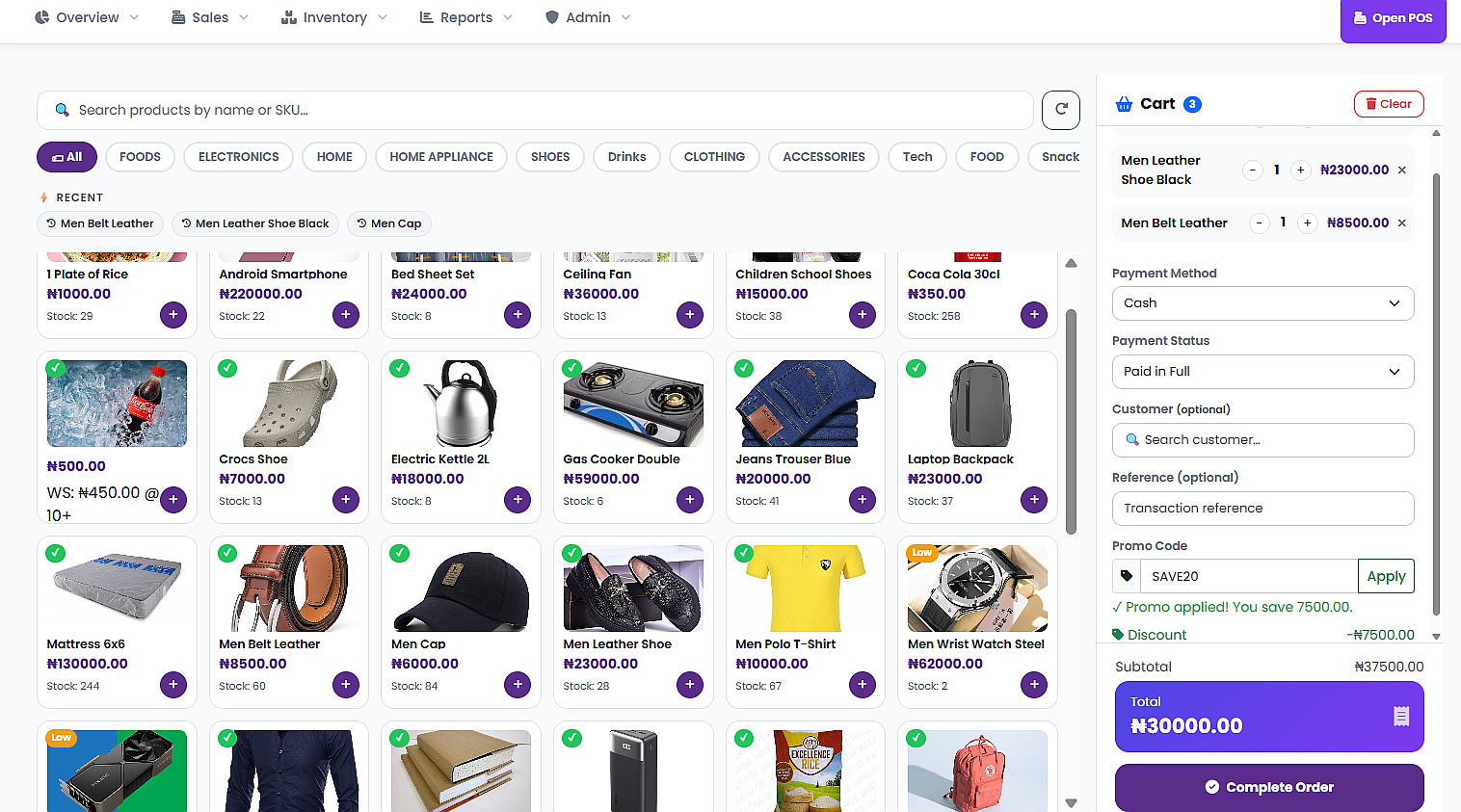The image size is (1461, 812).
Task: Add Crocs Shoe to cart
Action: [346, 500]
